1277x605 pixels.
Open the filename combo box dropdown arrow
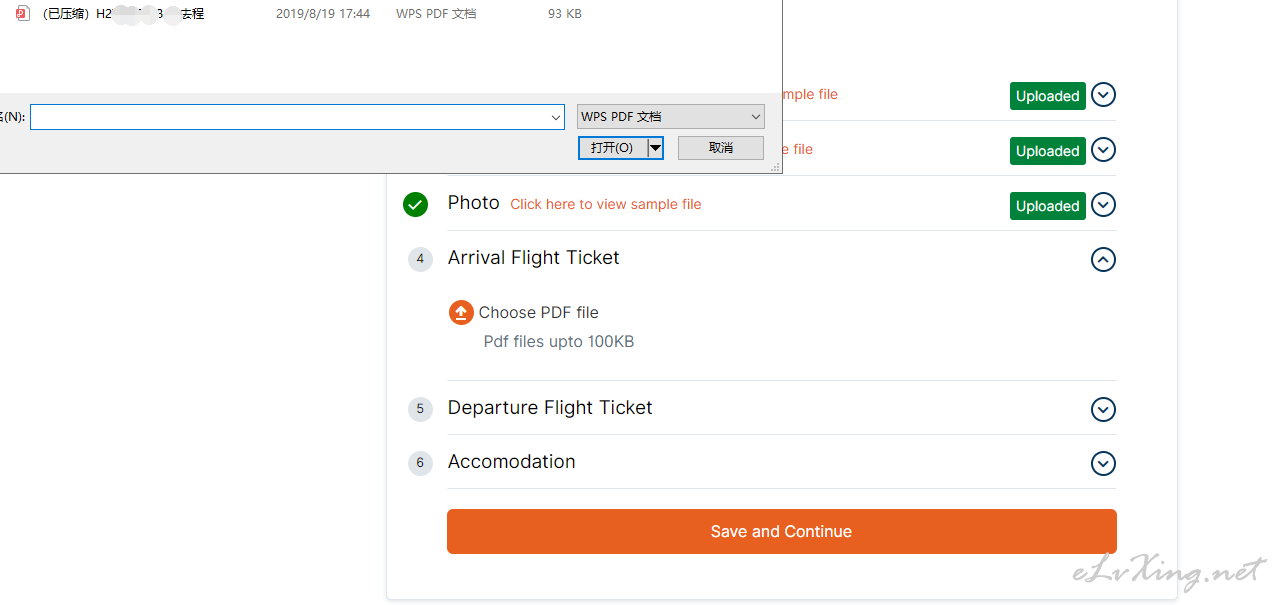pyautogui.click(x=556, y=117)
